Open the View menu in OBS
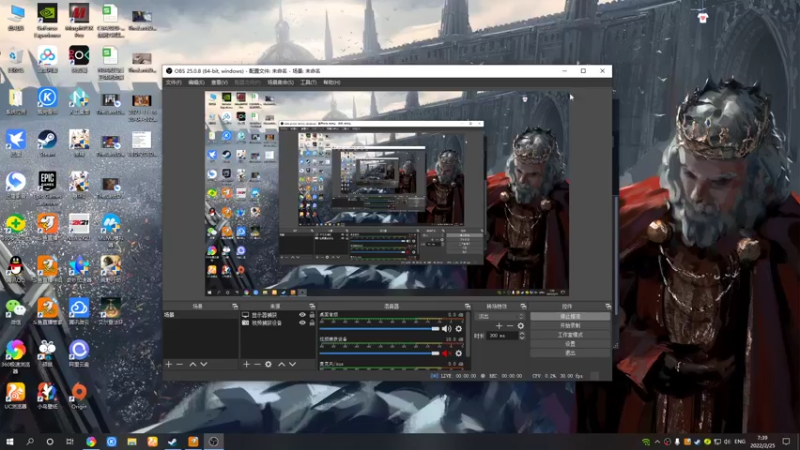Image resolution: width=800 pixels, height=450 pixels. click(219, 82)
